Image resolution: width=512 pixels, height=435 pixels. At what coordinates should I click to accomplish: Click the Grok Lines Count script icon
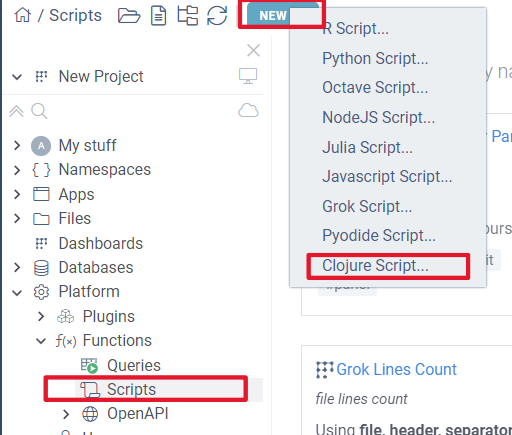324,370
